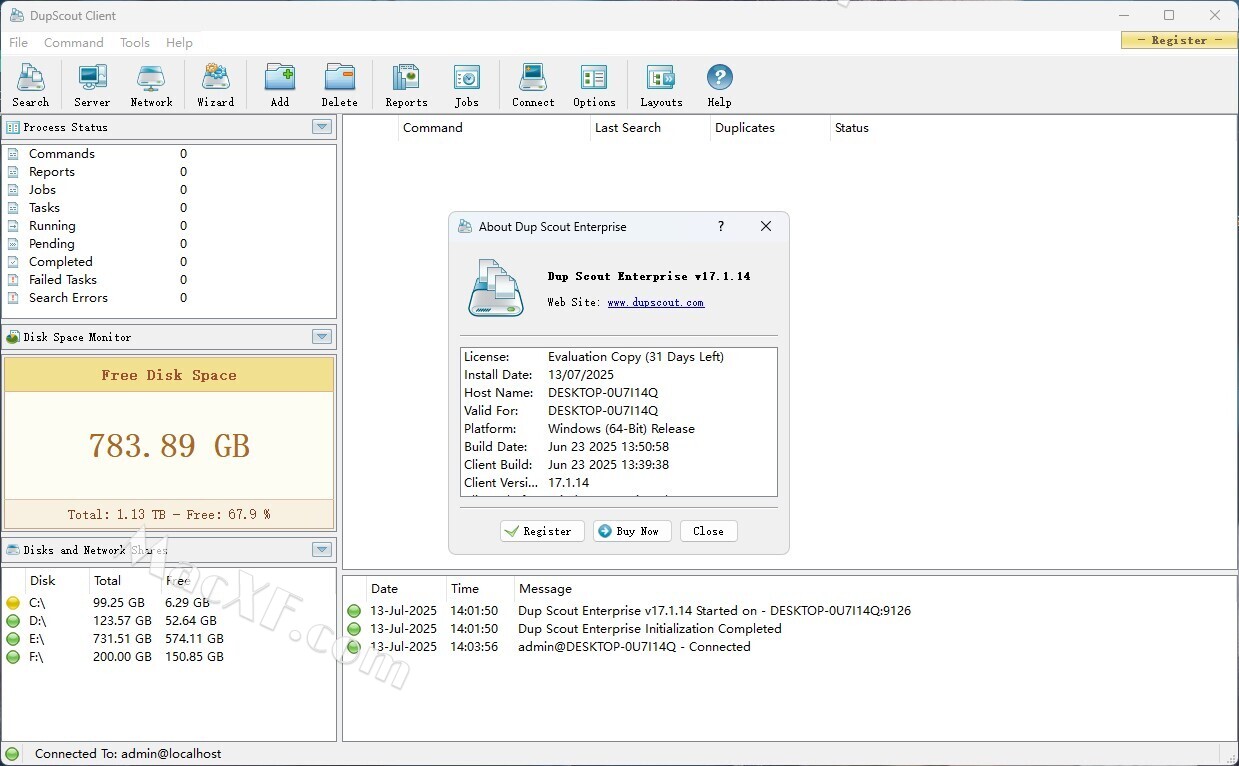Click the Commands row icon in Process Status

click(x=13, y=154)
